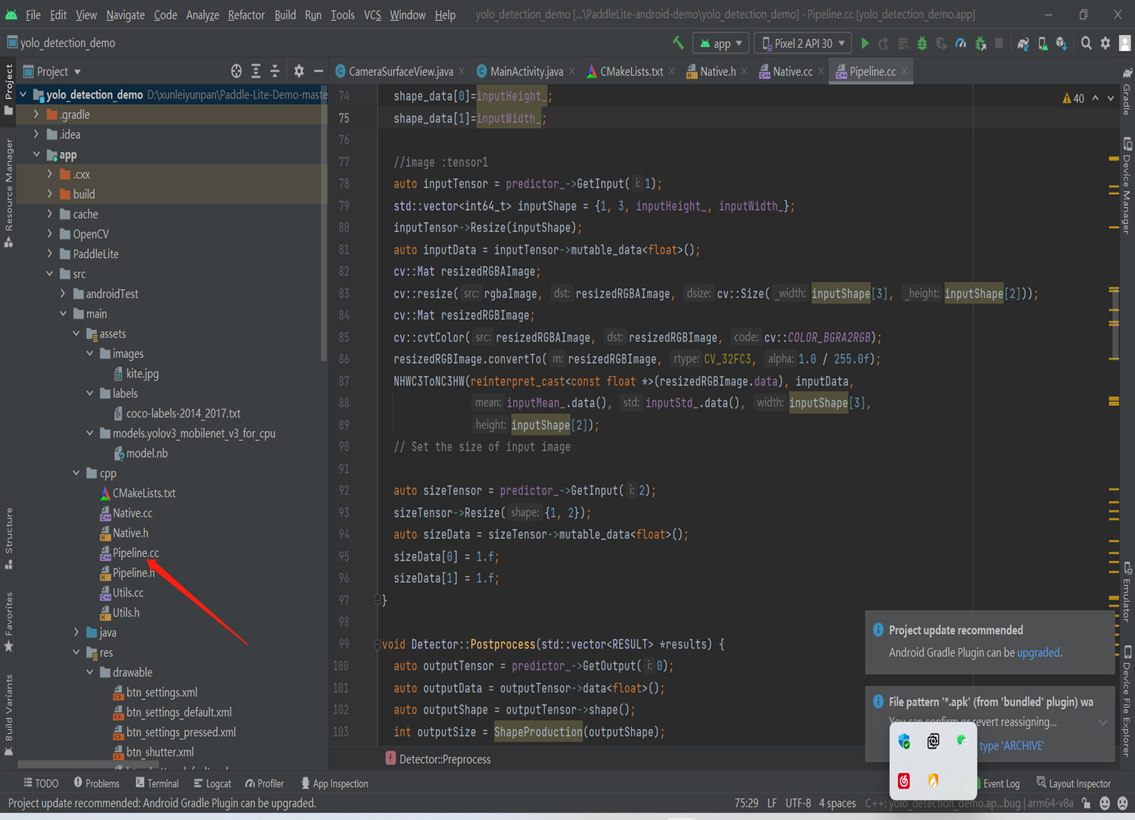Image resolution: width=1135 pixels, height=820 pixels.
Task: Toggle the Project tool window sidebar tab
Action: (x=9, y=90)
